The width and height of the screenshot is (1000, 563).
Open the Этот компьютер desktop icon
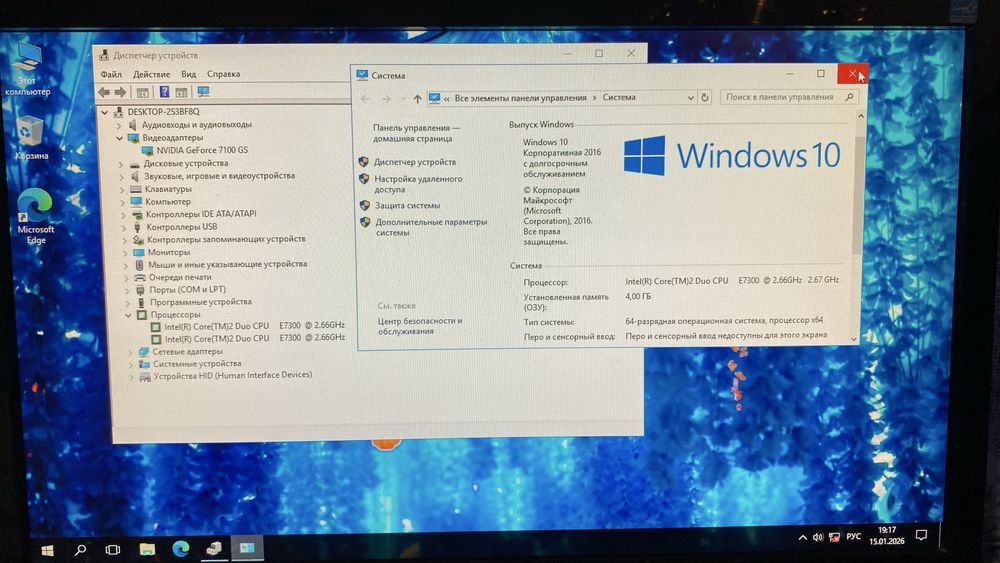tap(27, 68)
